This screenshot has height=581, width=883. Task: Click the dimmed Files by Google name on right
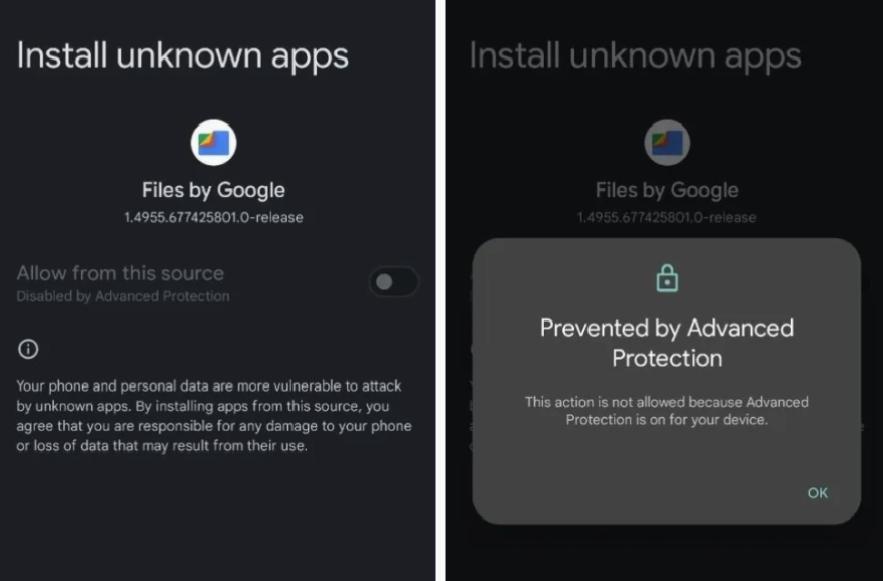[x=667, y=190]
